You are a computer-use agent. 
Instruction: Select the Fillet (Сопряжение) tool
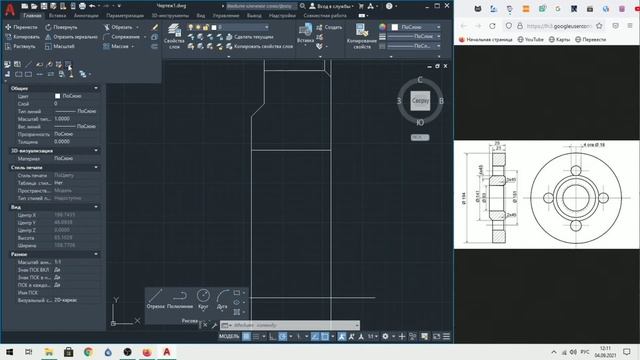click(121, 37)
